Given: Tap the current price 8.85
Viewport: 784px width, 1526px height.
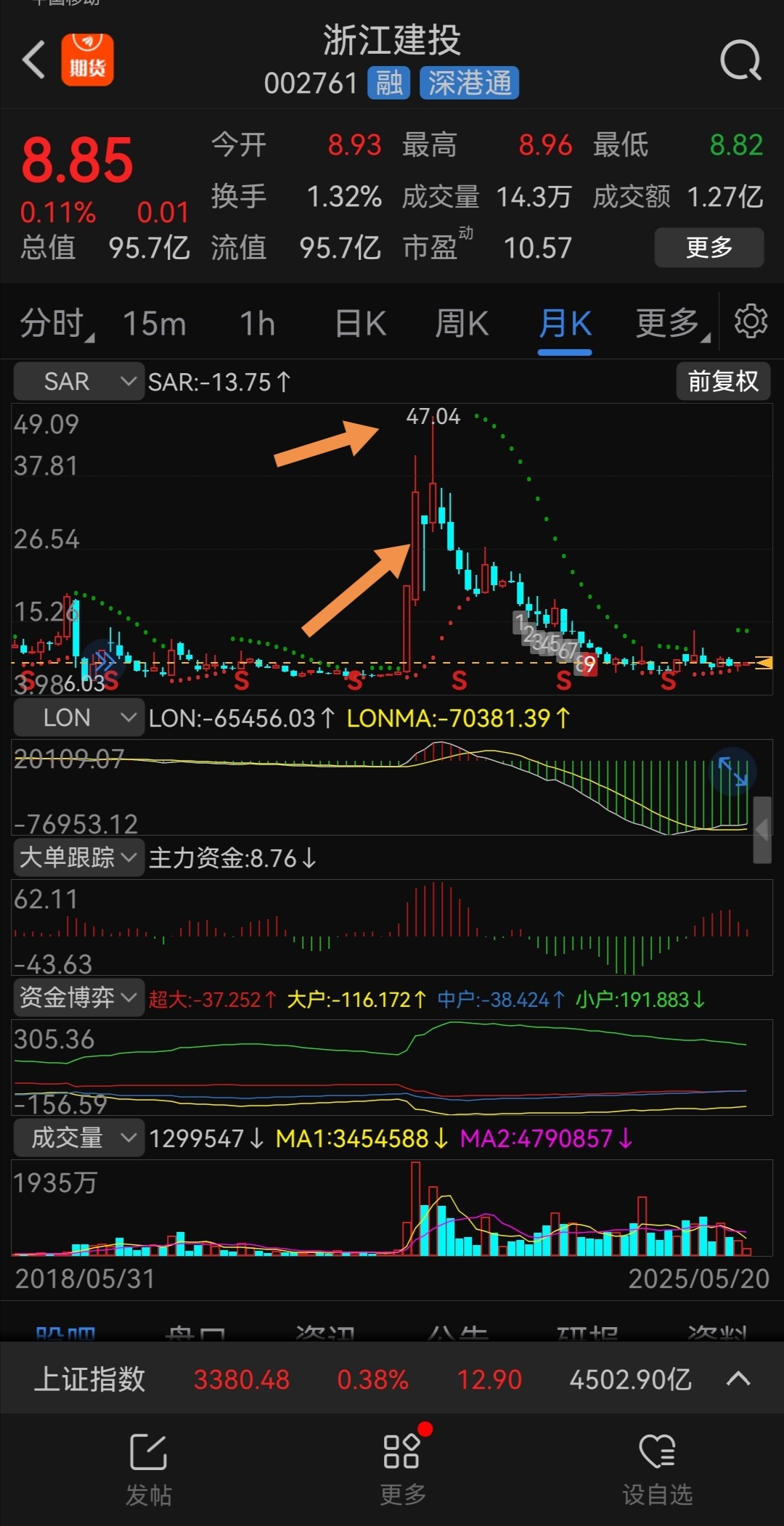Looking at the screenshot, I should coord(77,160).
